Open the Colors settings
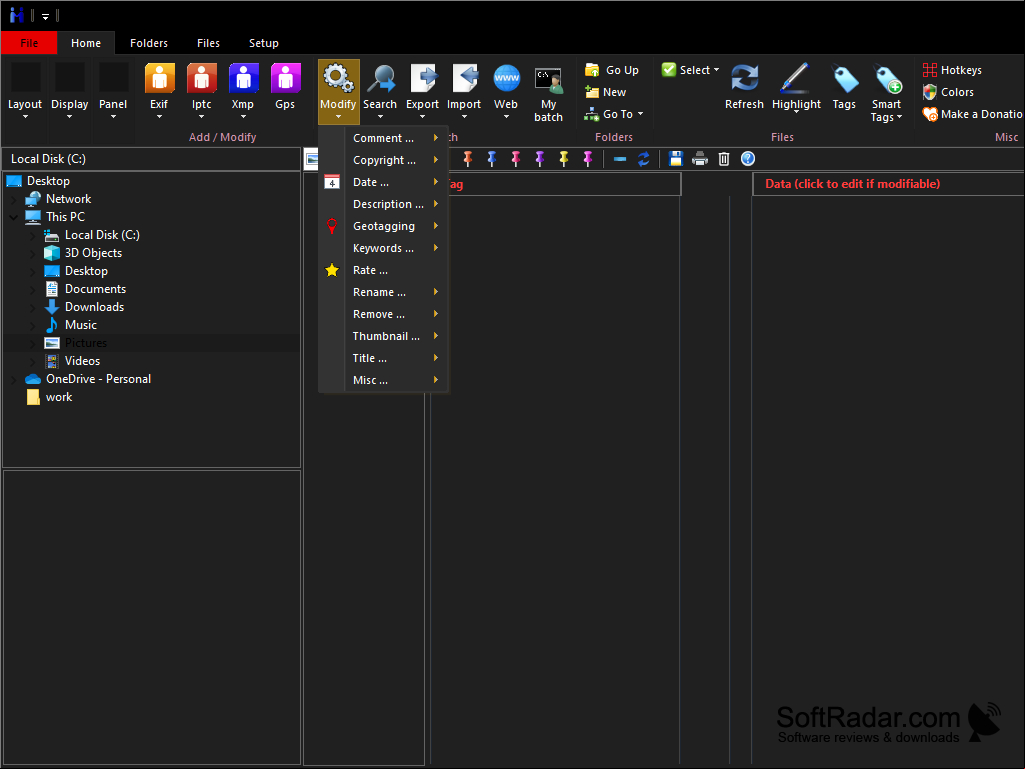 click(x=948, y=92)
